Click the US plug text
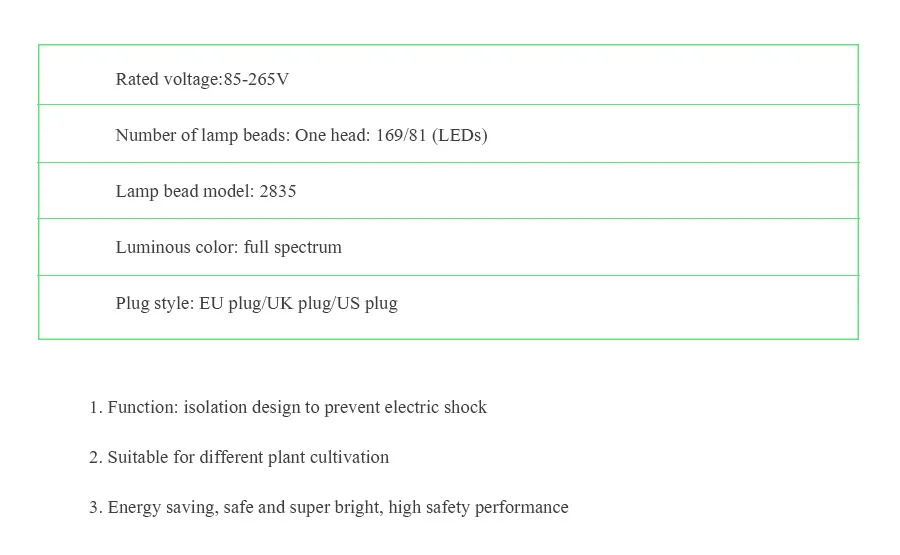900x555 pixels. pyautogui.click(x=367, y=303)
